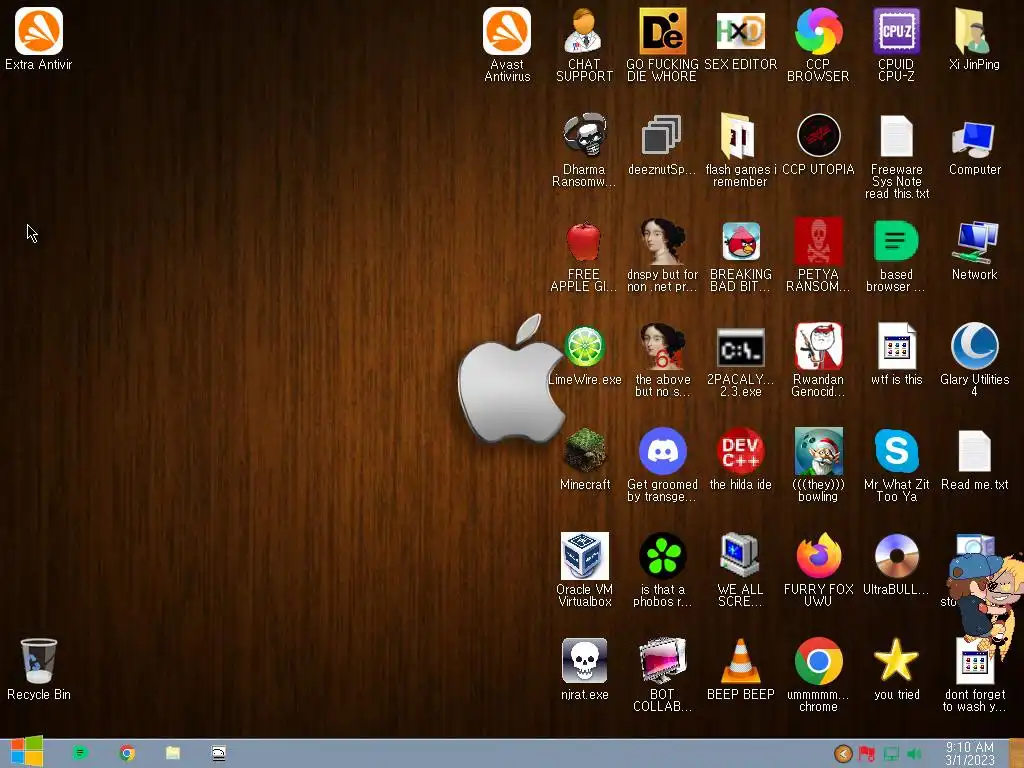Click the taskbar clock showing 9:10 AM

pos(970,754)
